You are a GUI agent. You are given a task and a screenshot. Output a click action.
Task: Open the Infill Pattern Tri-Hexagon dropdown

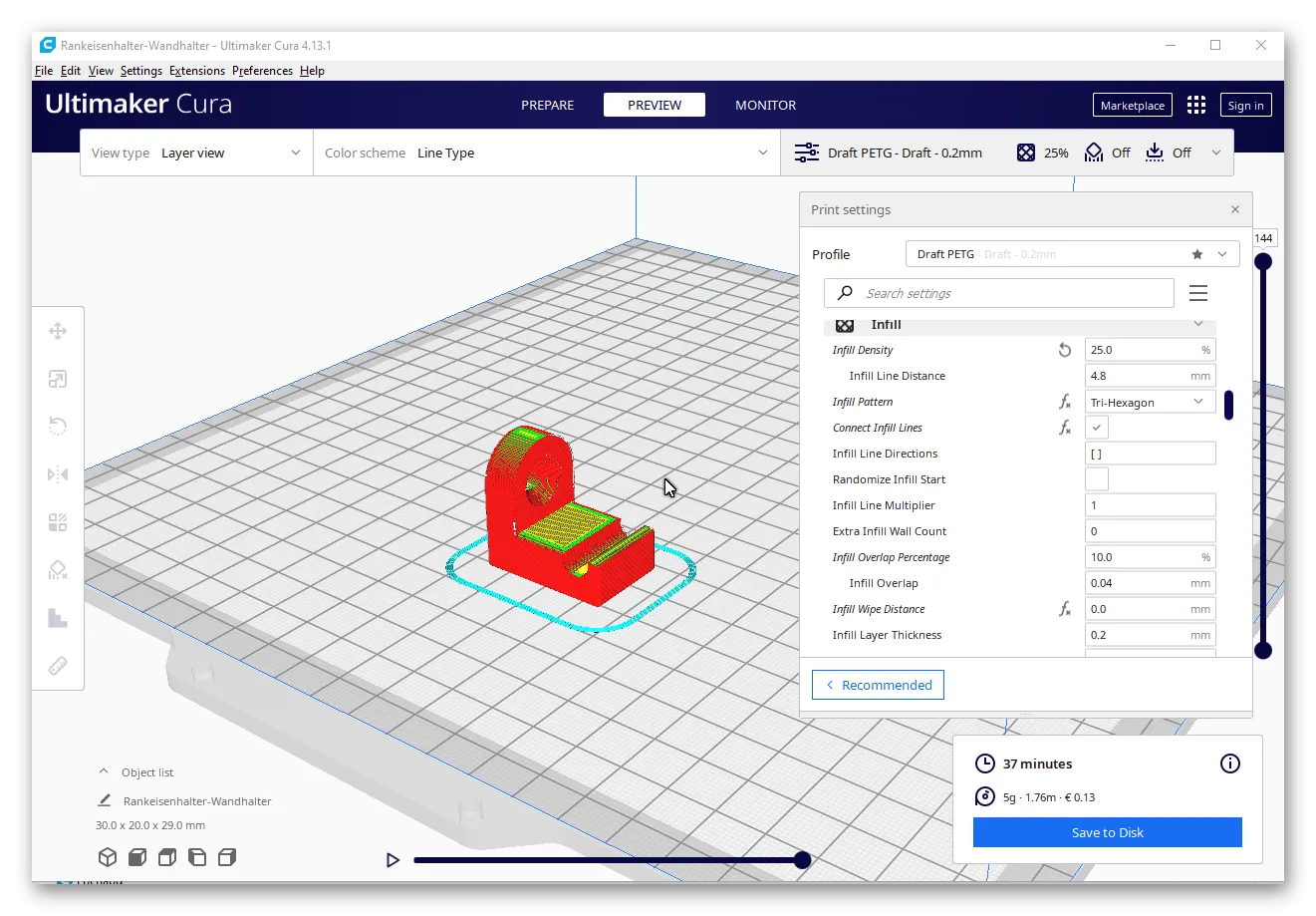[x=1150, y=402]
